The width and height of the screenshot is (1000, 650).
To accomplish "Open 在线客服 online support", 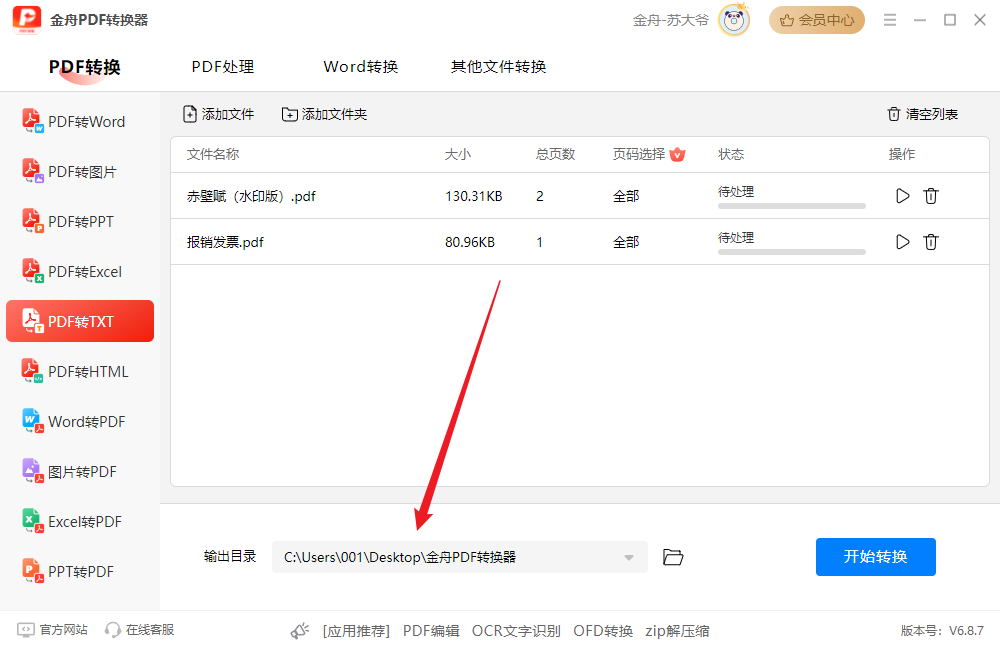I will point(140,630).
